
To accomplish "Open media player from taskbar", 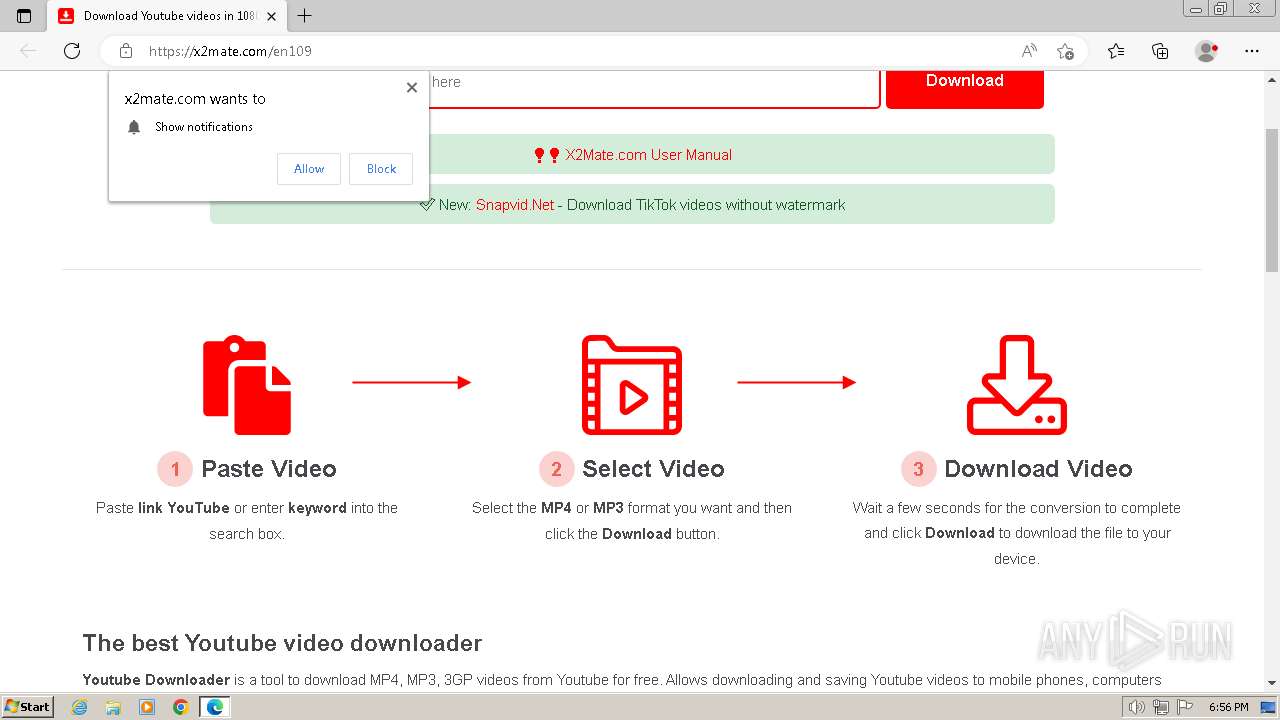I will click(x=147, y=707).
